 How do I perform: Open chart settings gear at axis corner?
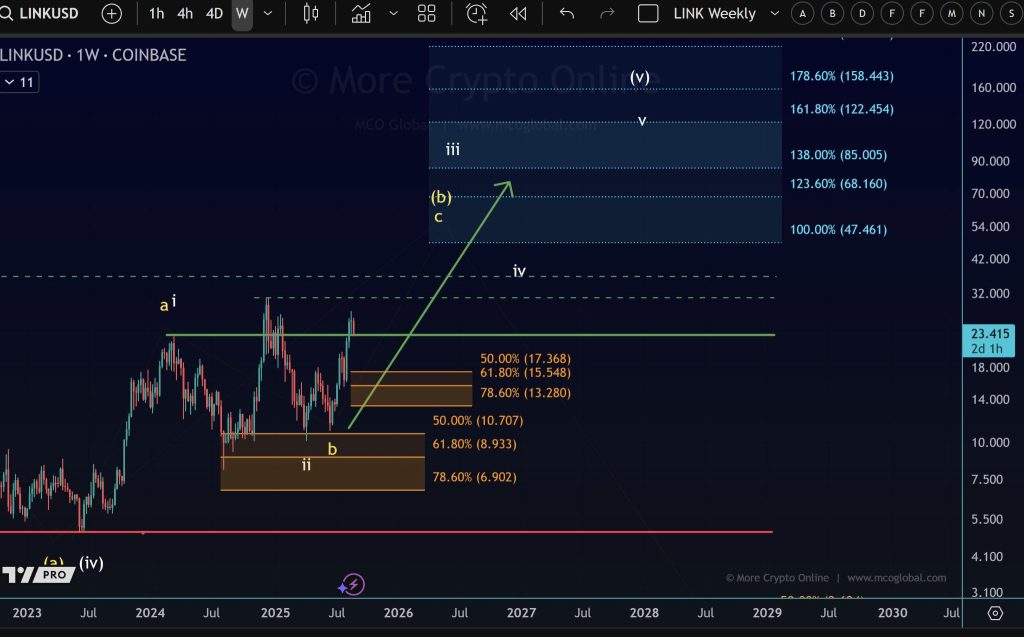[995, 613]
